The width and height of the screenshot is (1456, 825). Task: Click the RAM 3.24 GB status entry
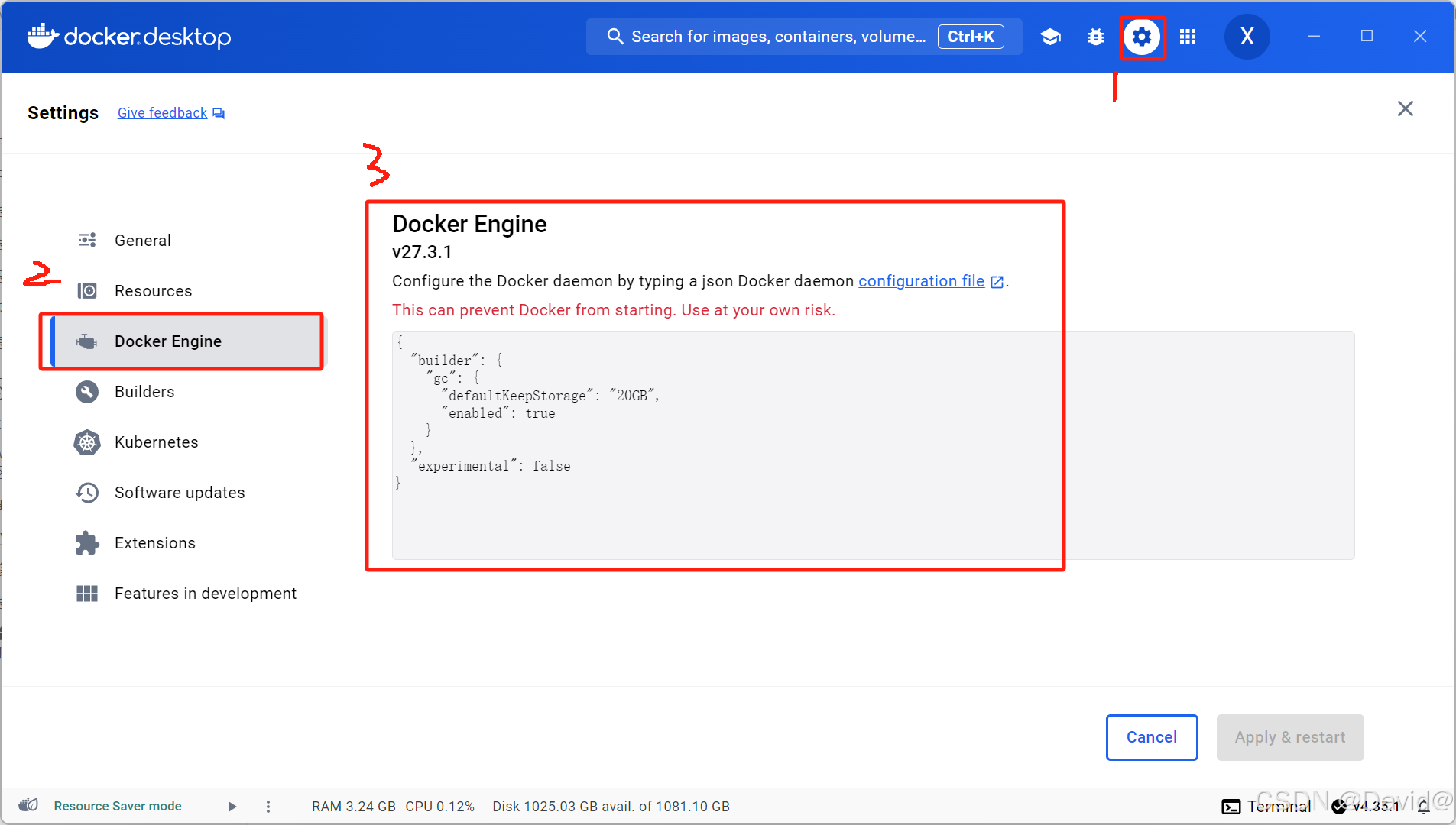click(353, 807)
